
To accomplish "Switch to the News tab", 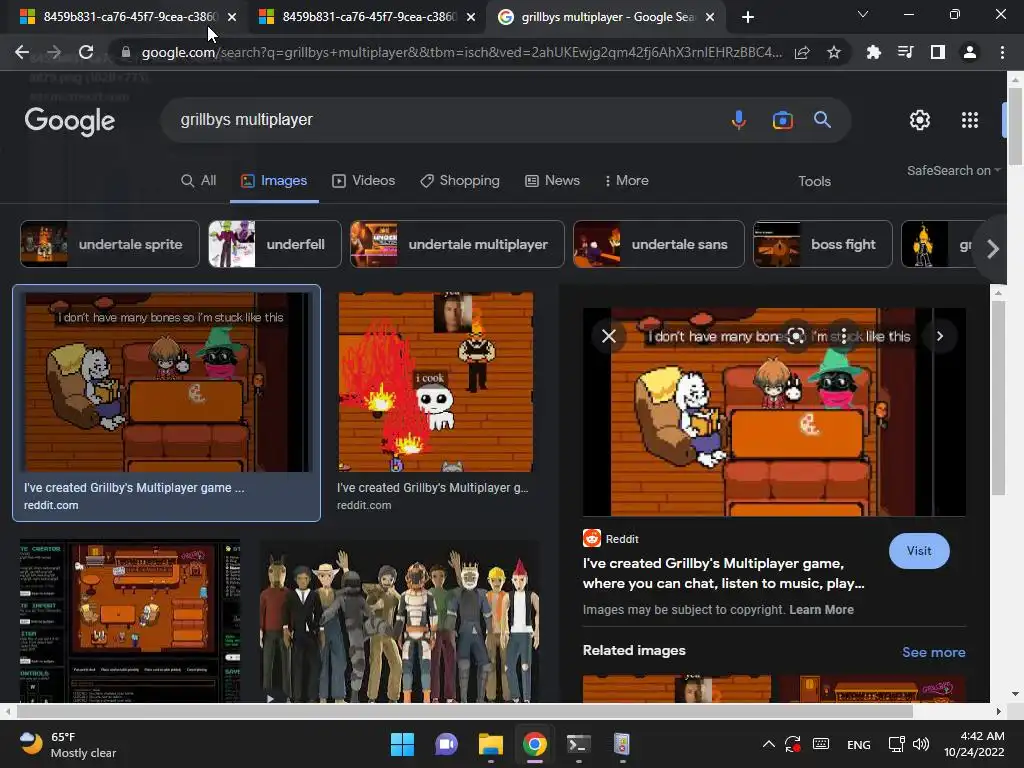I will click(x=552, y=181).
